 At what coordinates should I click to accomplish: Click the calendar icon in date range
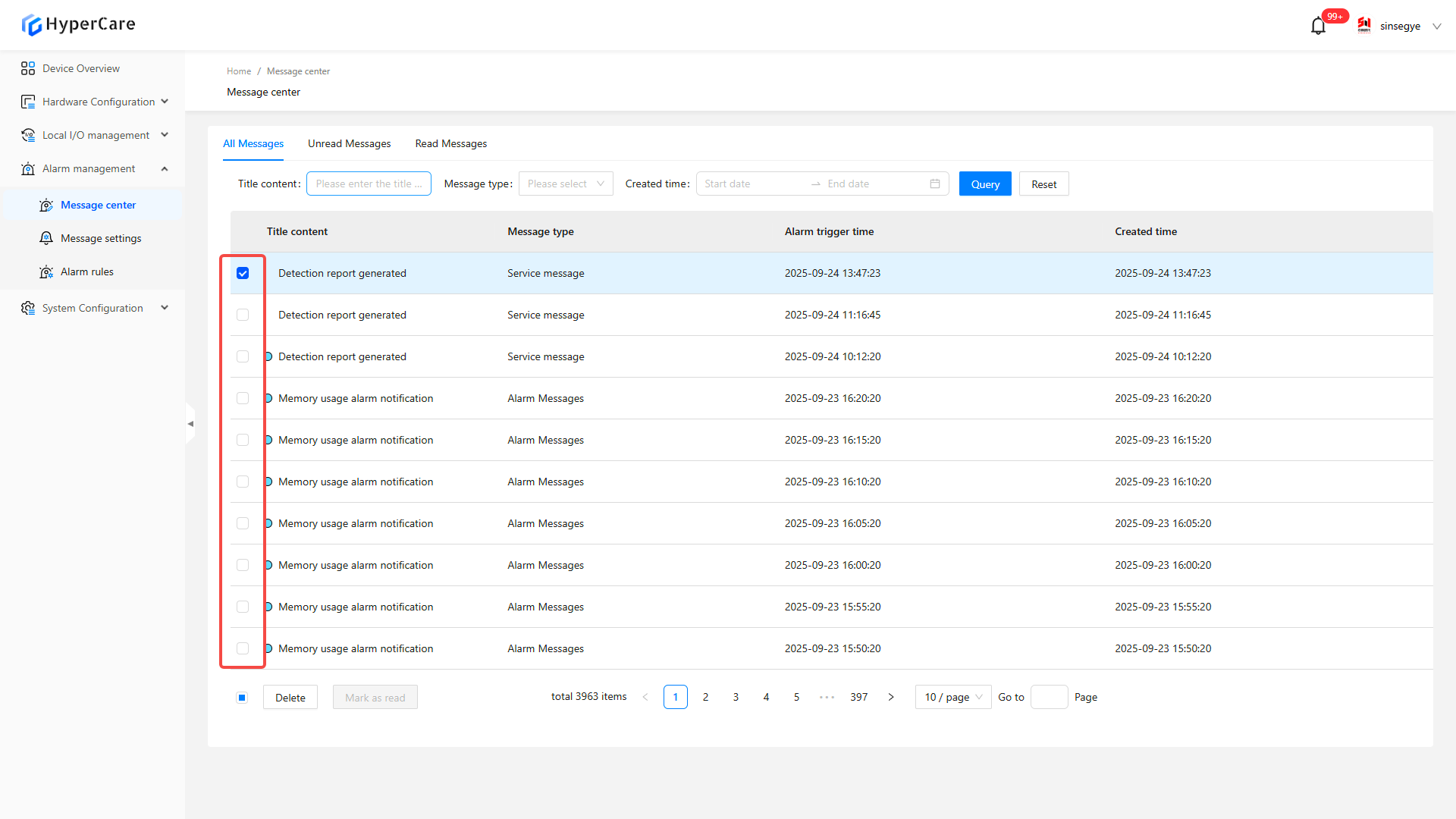click(934, 184)
